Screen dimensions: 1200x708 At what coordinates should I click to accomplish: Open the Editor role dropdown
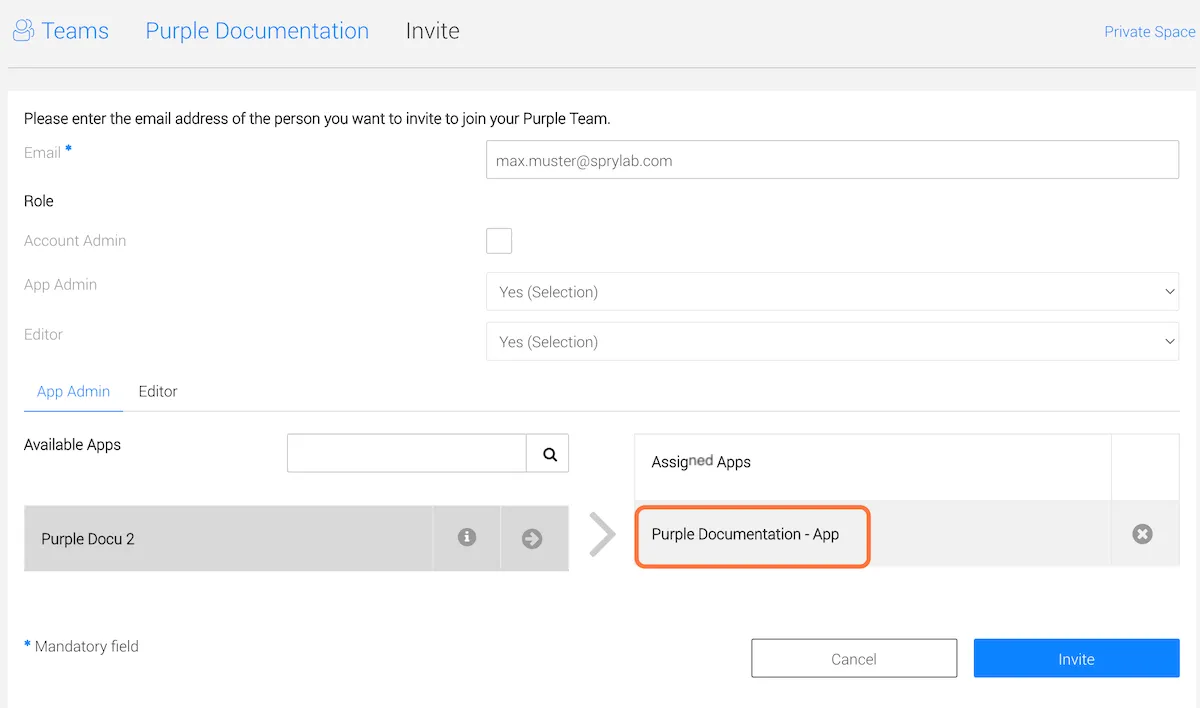[832, 342]
